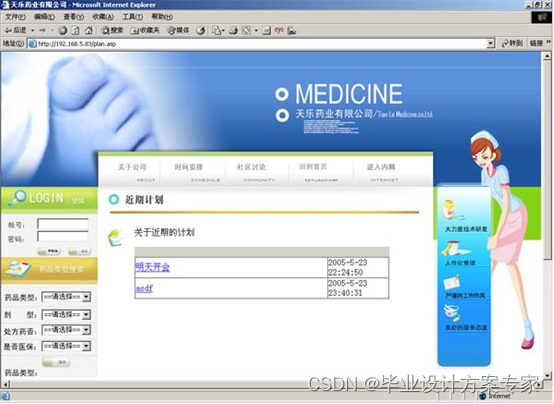Click the History icon in toolbar

(201, 30)
